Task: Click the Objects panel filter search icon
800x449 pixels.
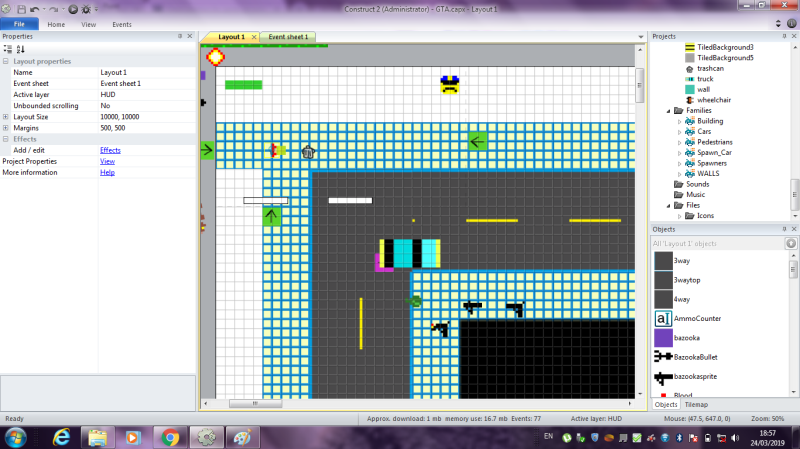Action: [791, 243]
